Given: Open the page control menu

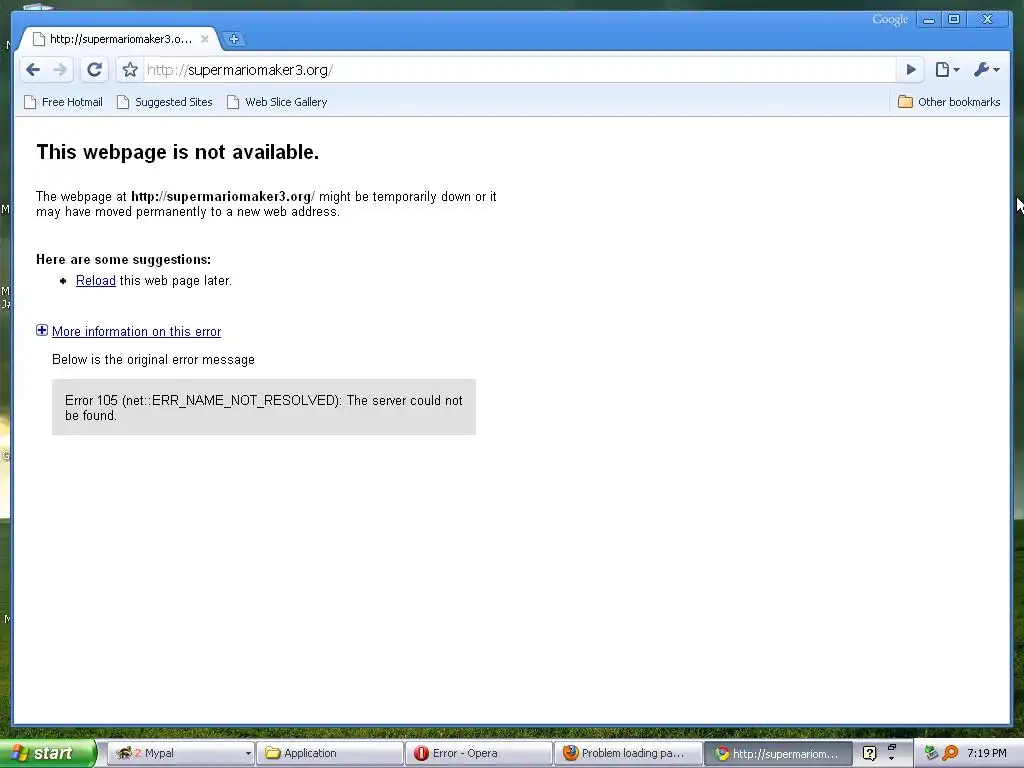Looking at the screenshot, I should click(x=947, y=70).
